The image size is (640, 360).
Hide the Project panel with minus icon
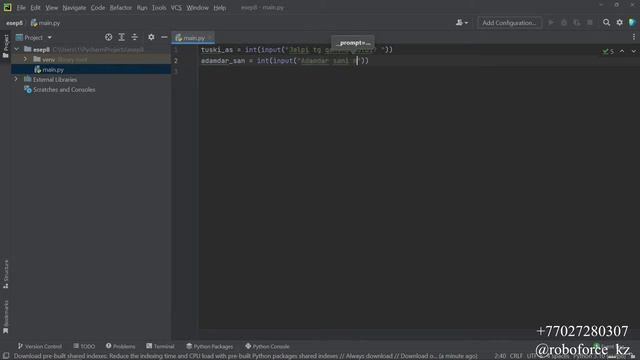[x=164, y=37]
